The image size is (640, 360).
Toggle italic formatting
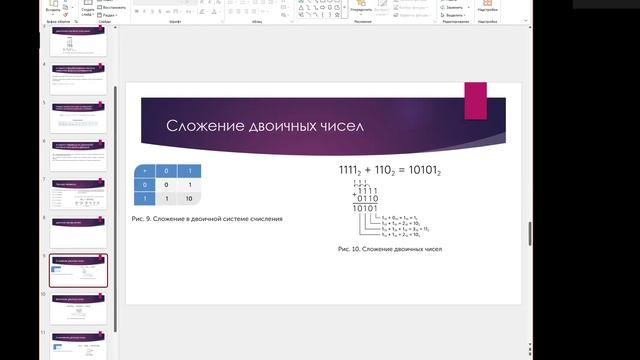(144, 12)
